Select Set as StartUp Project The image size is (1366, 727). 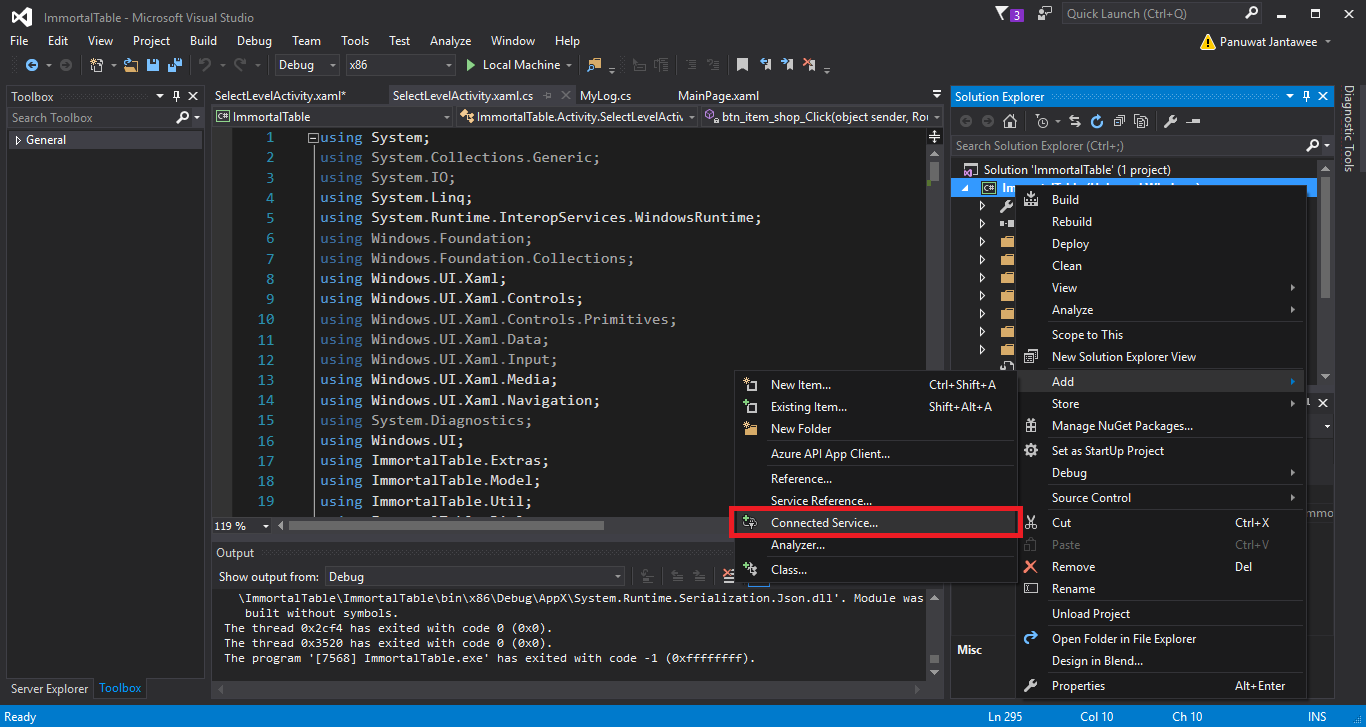[x=1162, y=451]
